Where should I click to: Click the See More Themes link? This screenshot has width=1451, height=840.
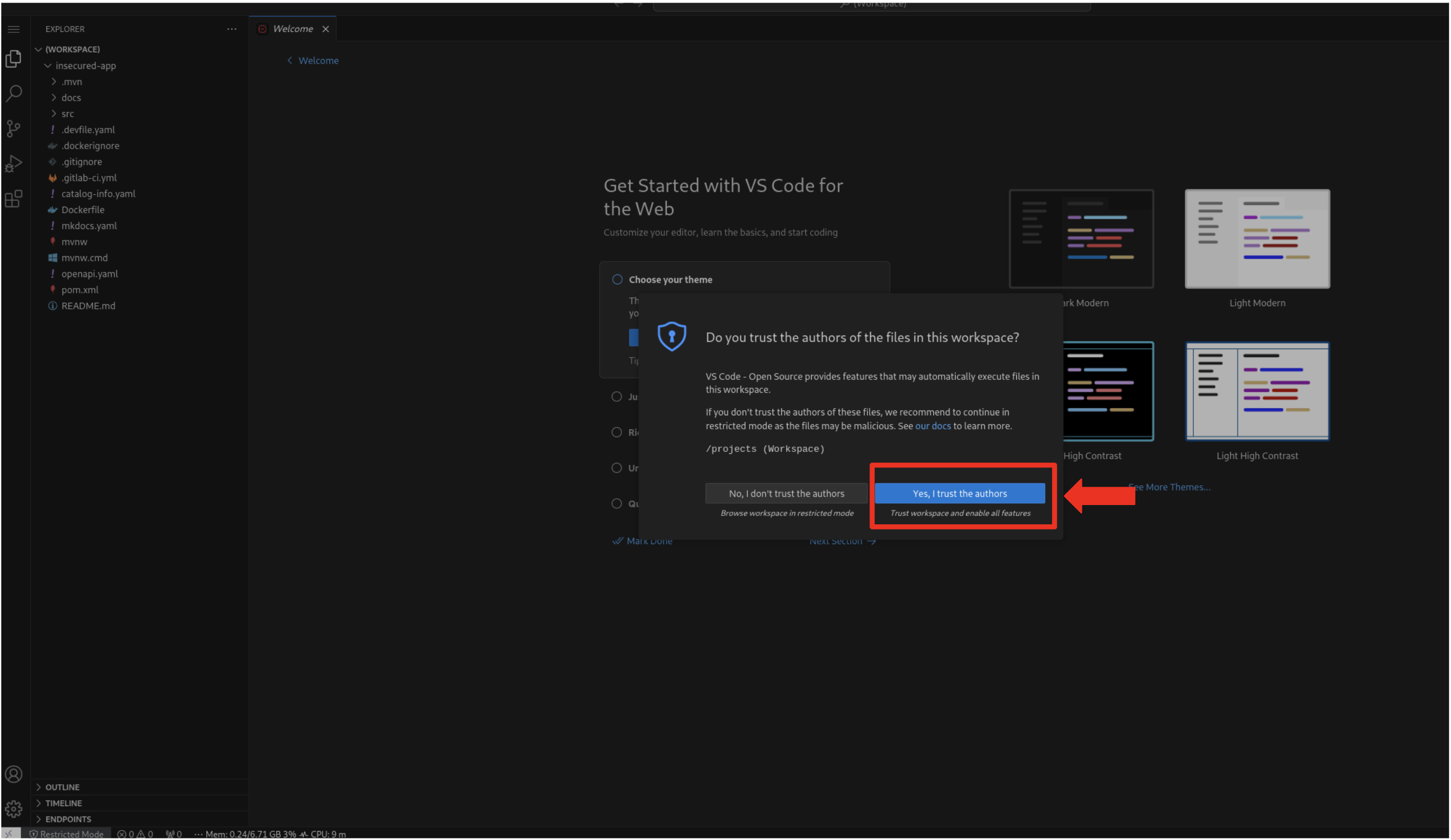(x=1170, y=487)
